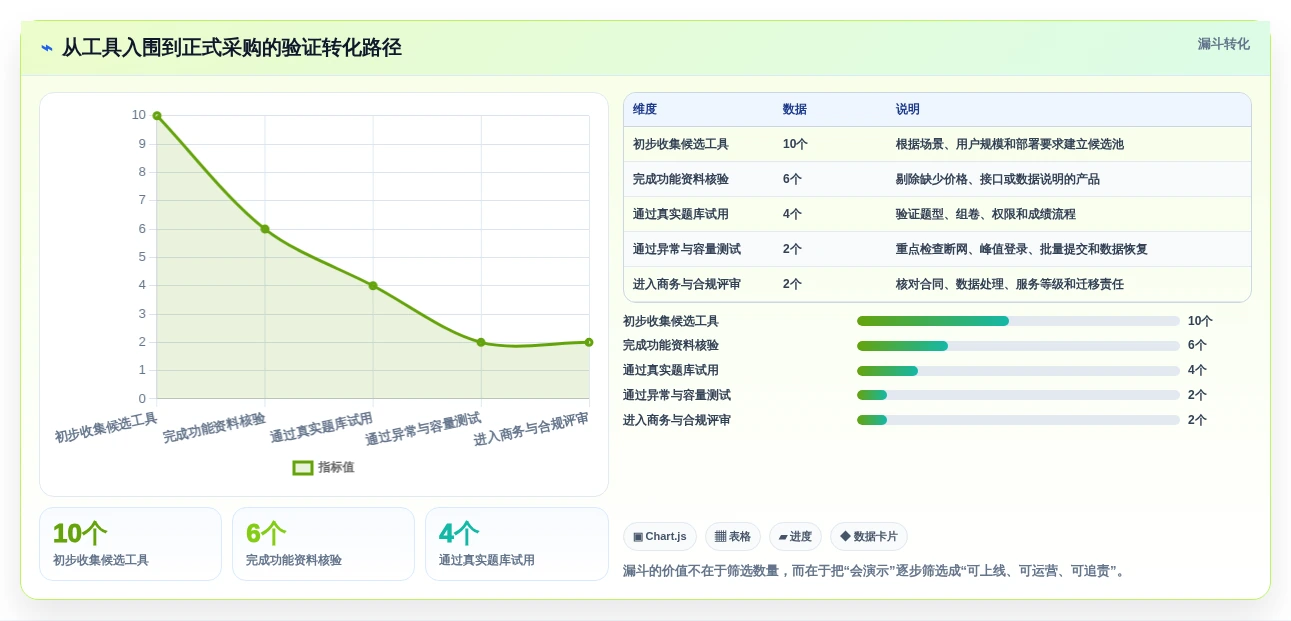
Task: Select table cell 通过异常与容量测试
Action: tap(687, 250)
